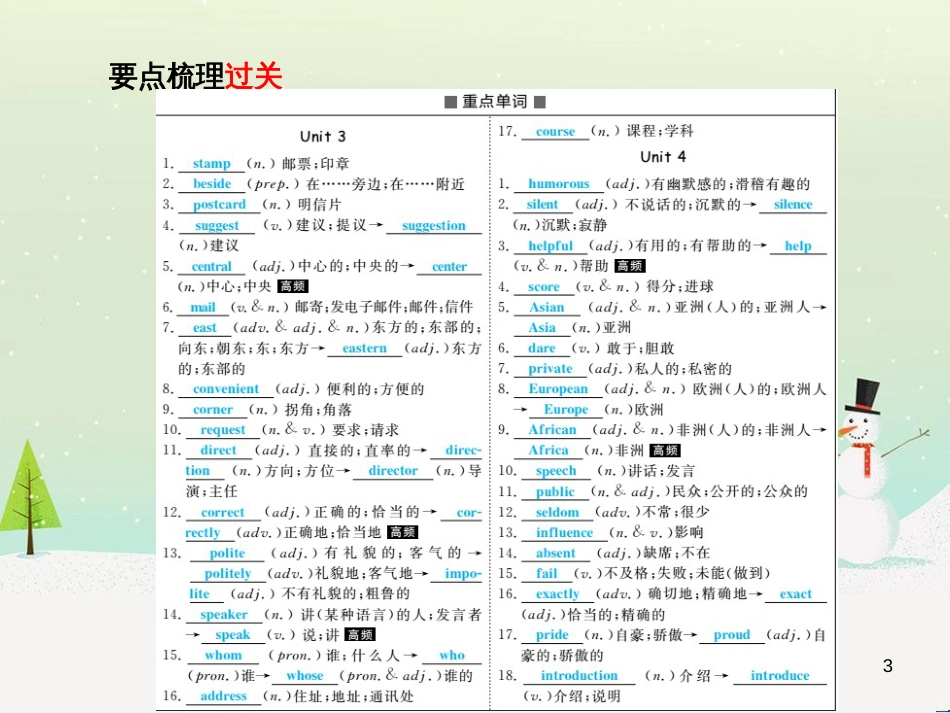Click the black square icon left of 重点单词
950x713 pixels.
(449, 103)
